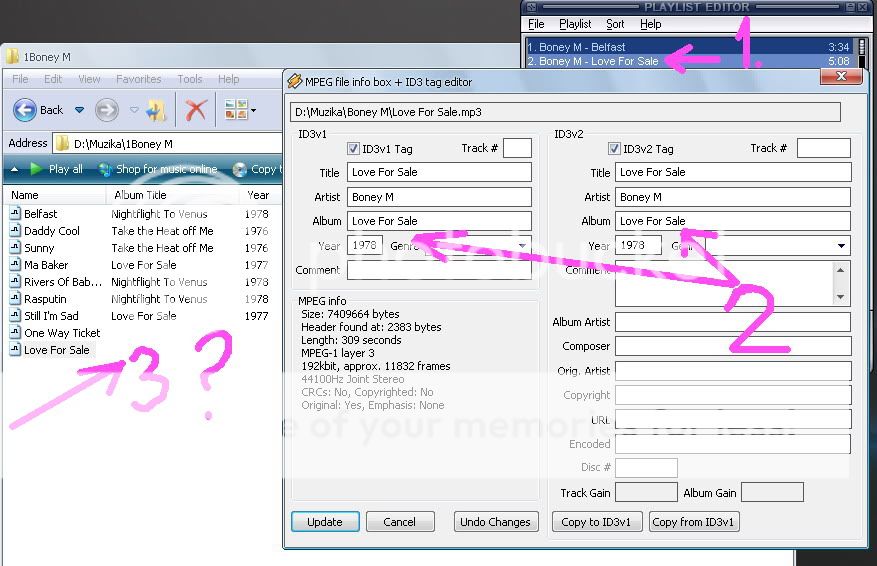The width and height of the screenshot is (877, 566).
Task: Click the Back arrow icon in Explorer
Action: [x=25, y=110]
